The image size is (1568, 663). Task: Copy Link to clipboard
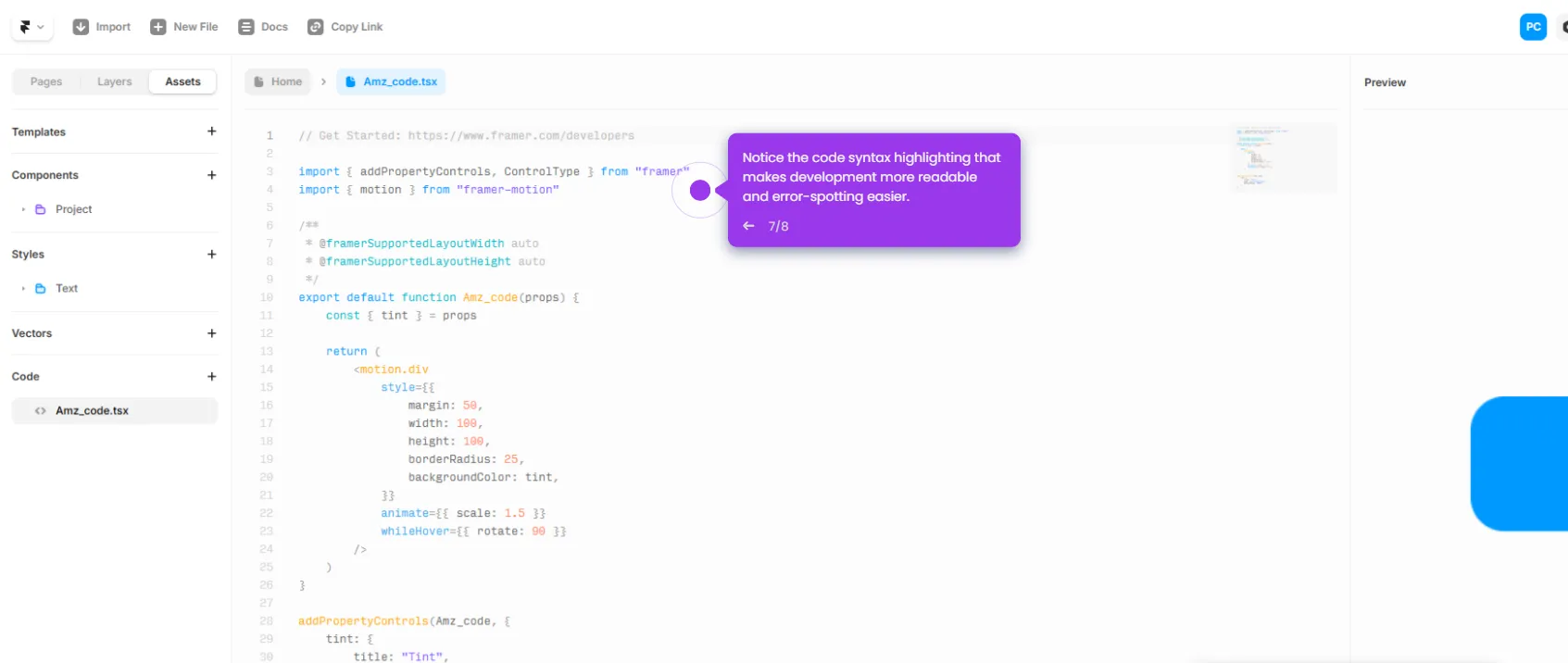point(357,27)
